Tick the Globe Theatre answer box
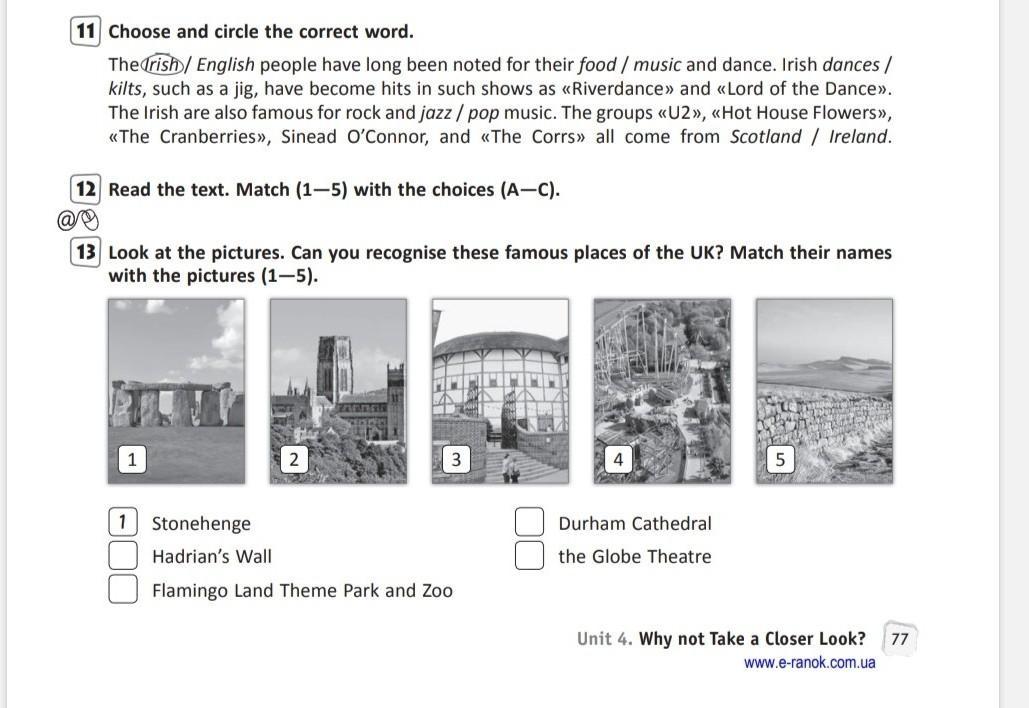 pos(529,555)
